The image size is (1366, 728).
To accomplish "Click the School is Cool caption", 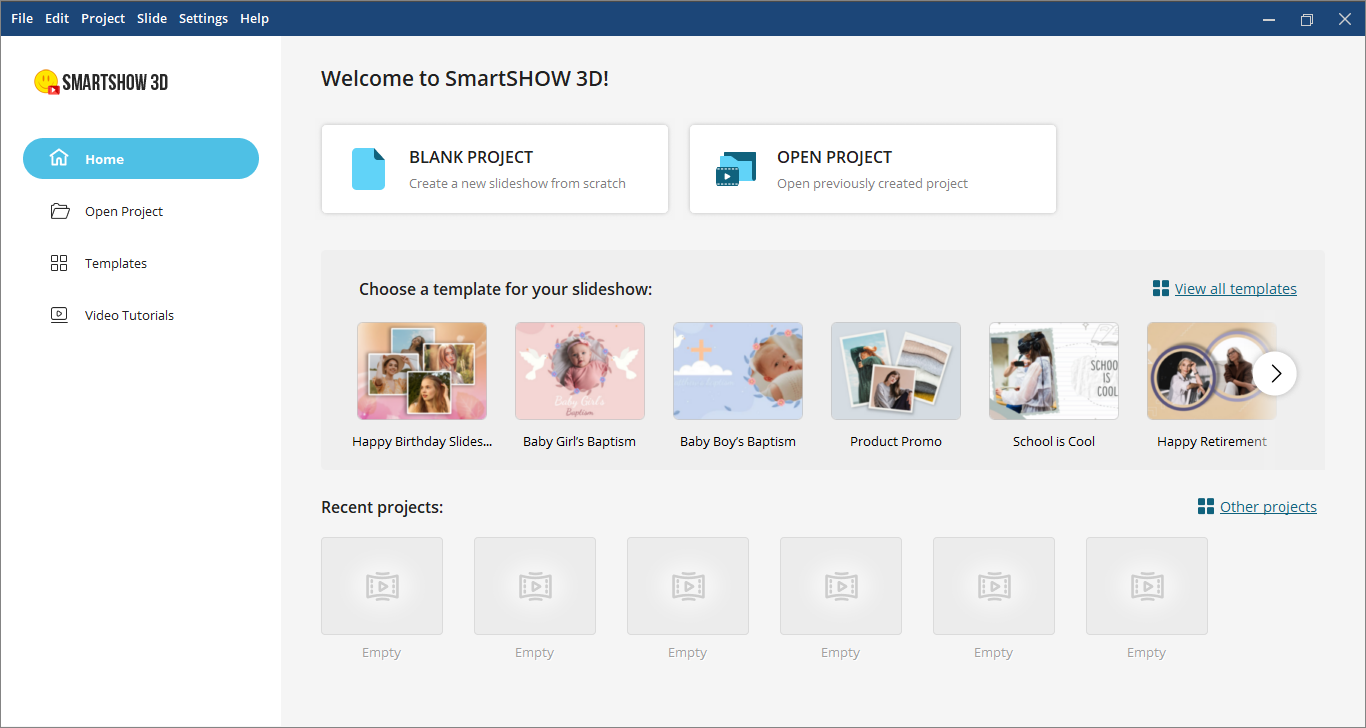I will tap(1054, 441).
